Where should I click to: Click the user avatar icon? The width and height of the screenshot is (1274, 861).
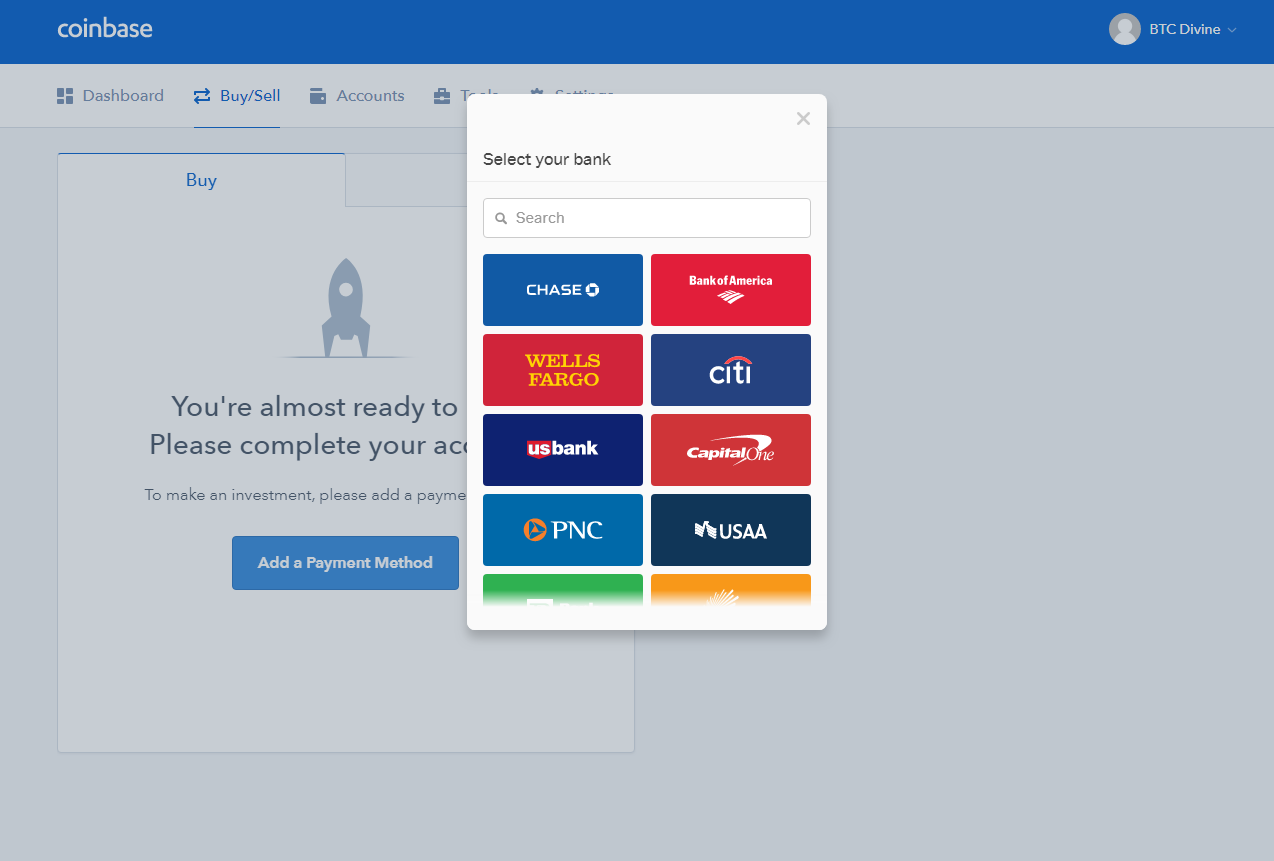1125,29
